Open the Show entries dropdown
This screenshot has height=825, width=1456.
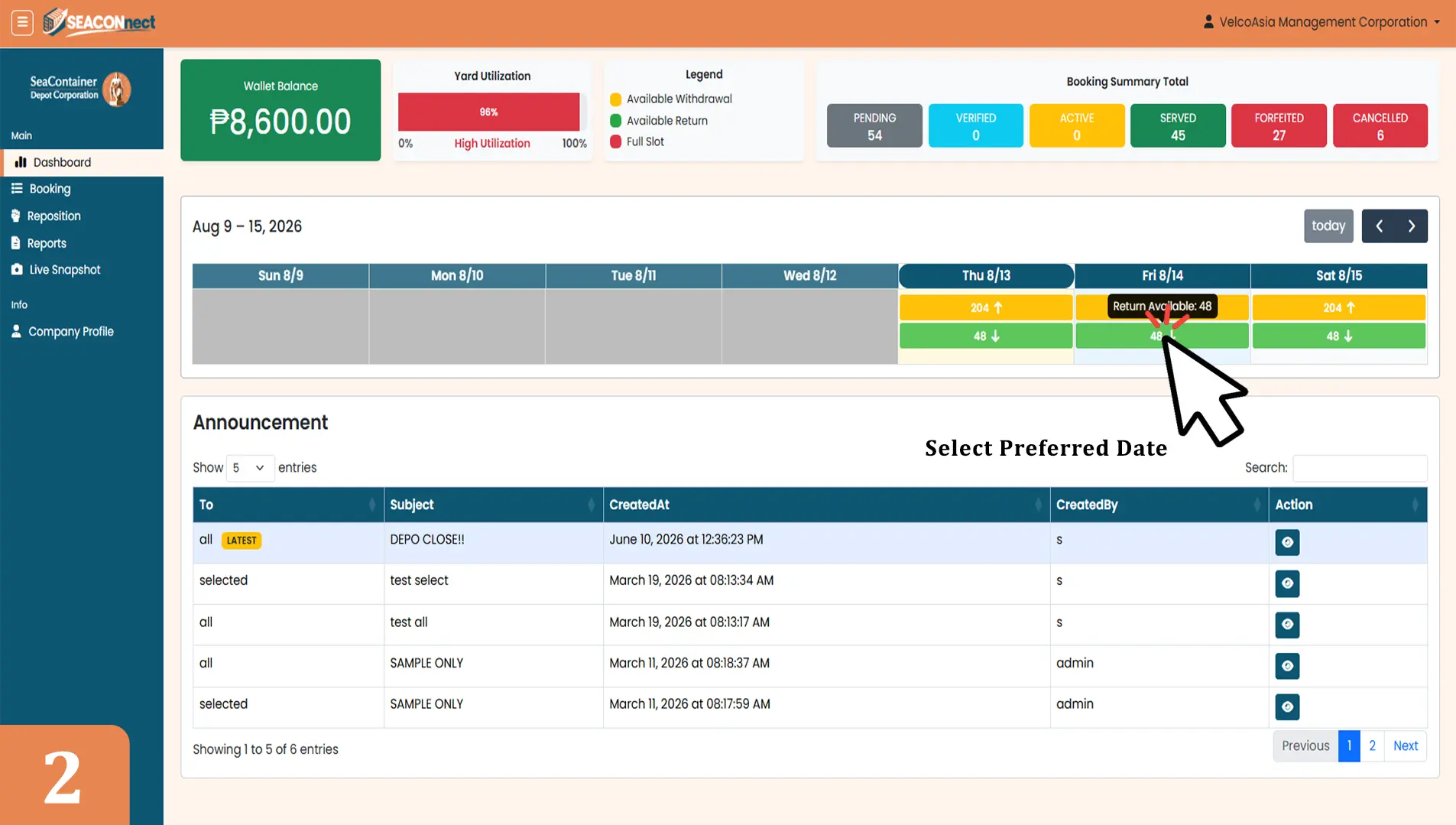250,468
